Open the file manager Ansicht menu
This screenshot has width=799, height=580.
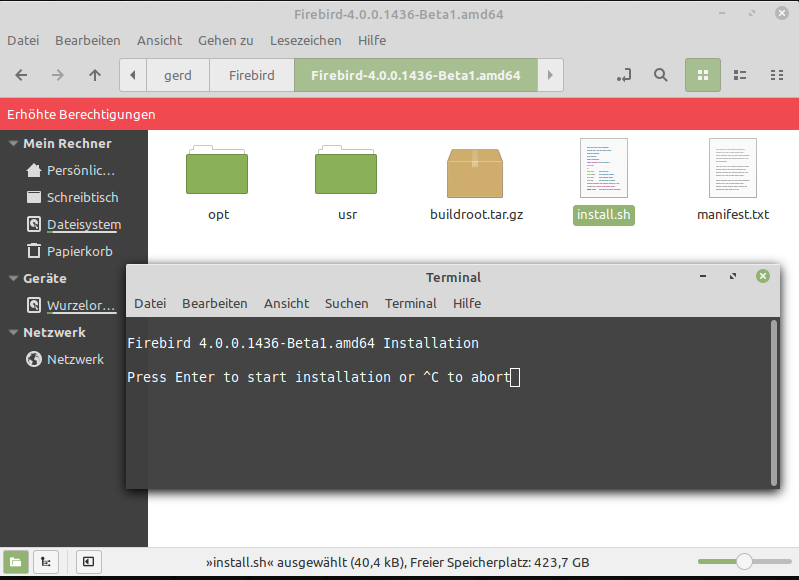(159, 40)
